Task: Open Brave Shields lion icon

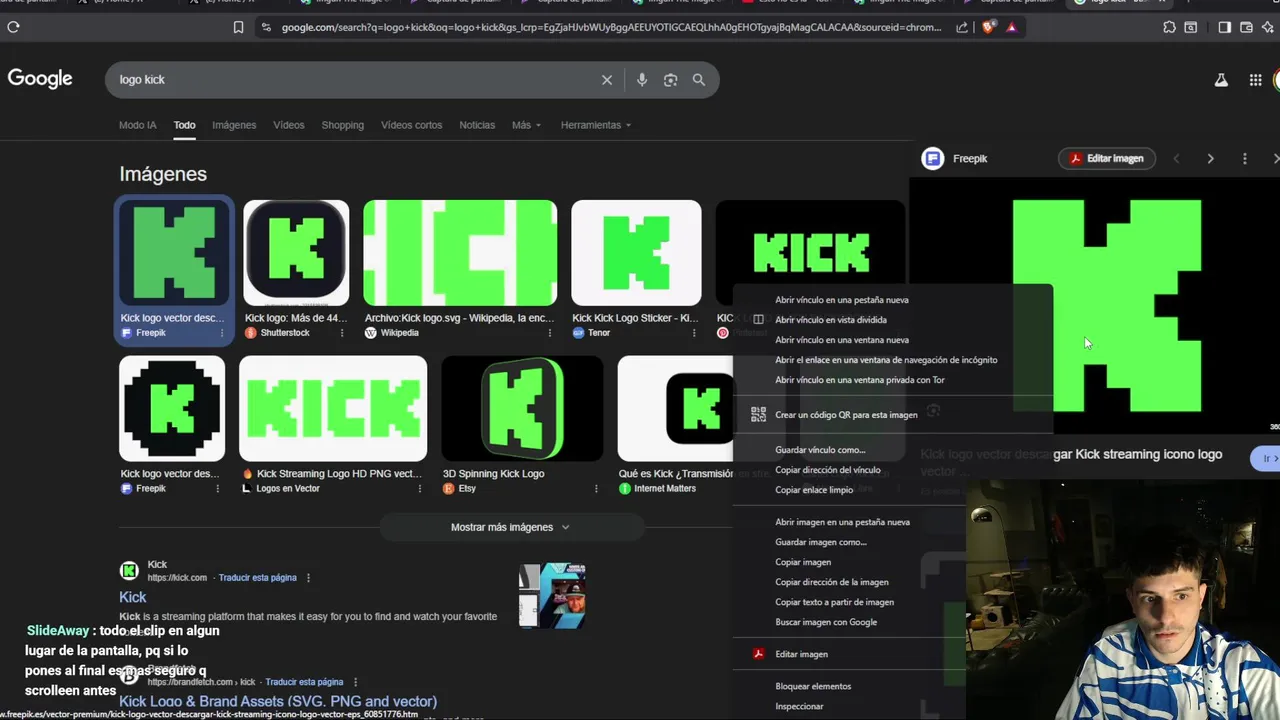Action: click(x=988, y=27)
